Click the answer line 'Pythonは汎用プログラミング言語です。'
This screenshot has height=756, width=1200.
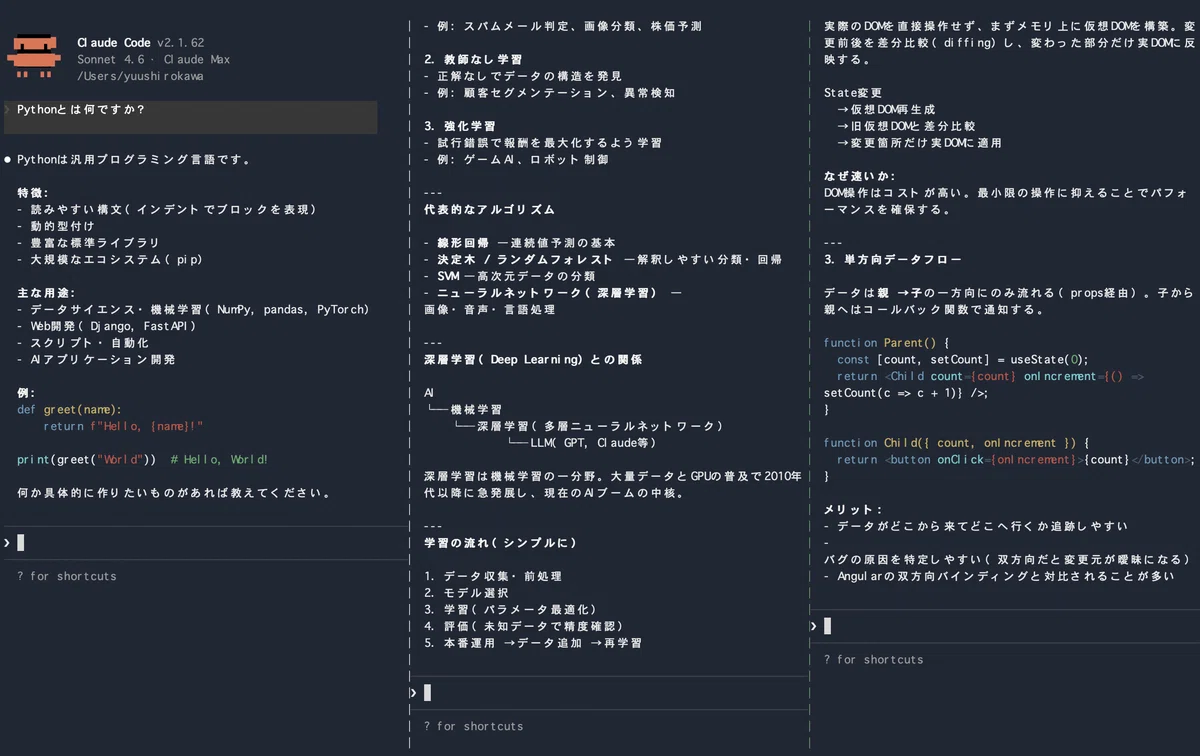(x=134, y=160)
